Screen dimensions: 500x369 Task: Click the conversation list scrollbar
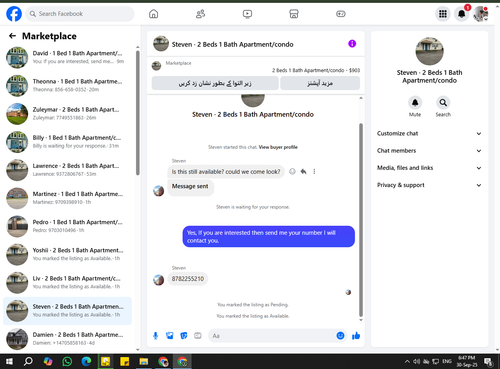pos(138,113)
